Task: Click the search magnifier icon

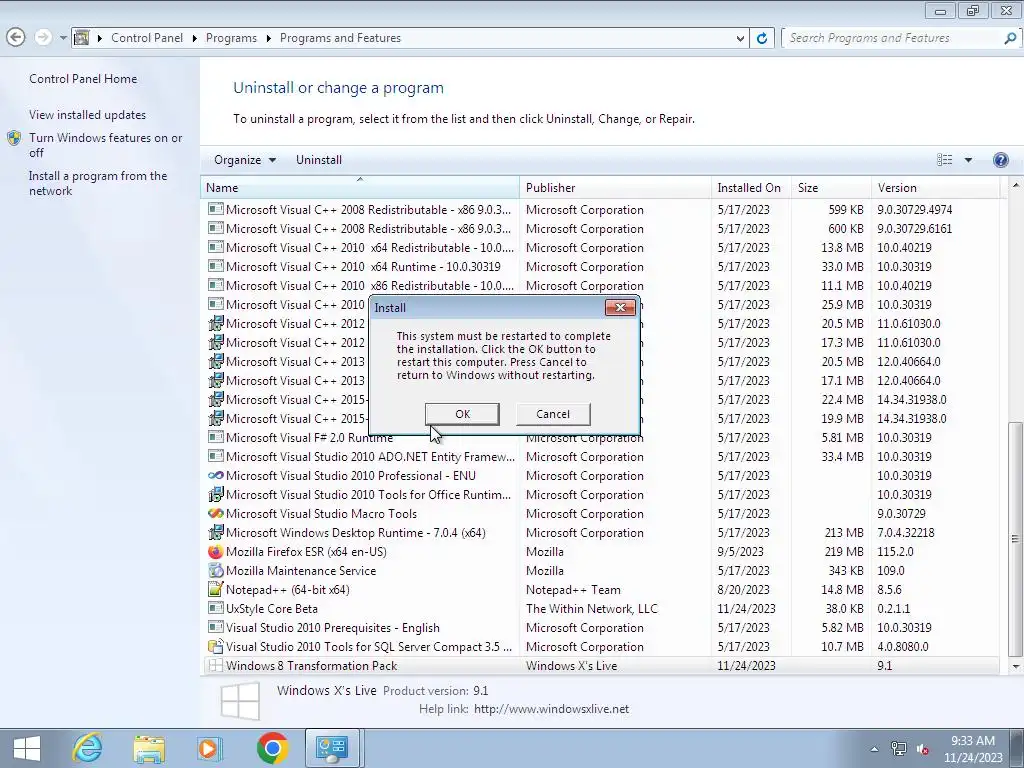Action: coord(1010,38)
